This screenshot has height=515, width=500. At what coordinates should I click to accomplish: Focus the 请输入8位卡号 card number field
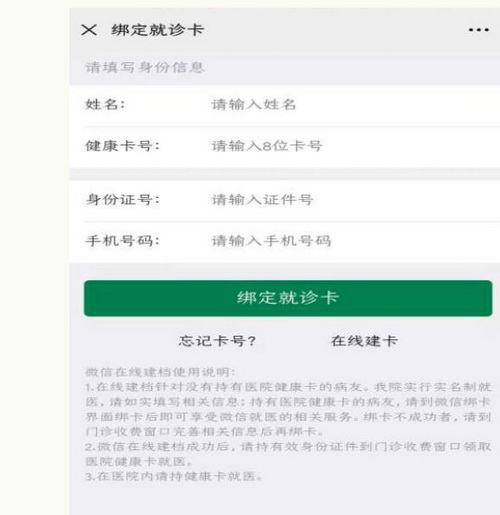tap(353, 146)
